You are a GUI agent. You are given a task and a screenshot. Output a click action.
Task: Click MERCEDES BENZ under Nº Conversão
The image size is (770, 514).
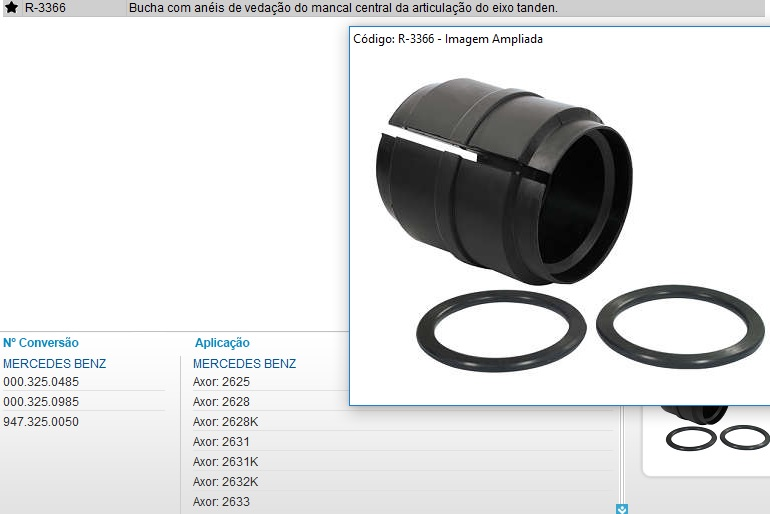tap(54, 364)
